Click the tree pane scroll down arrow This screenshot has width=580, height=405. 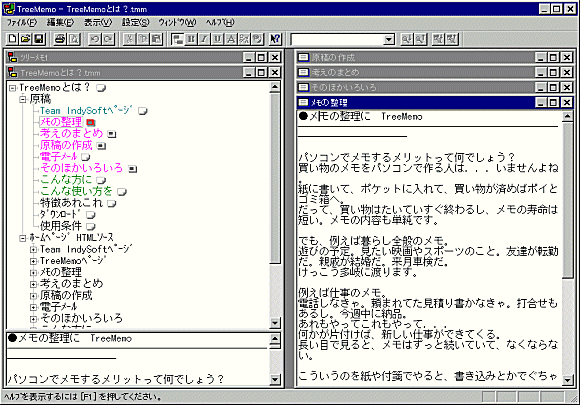click(x=275, y=323)
